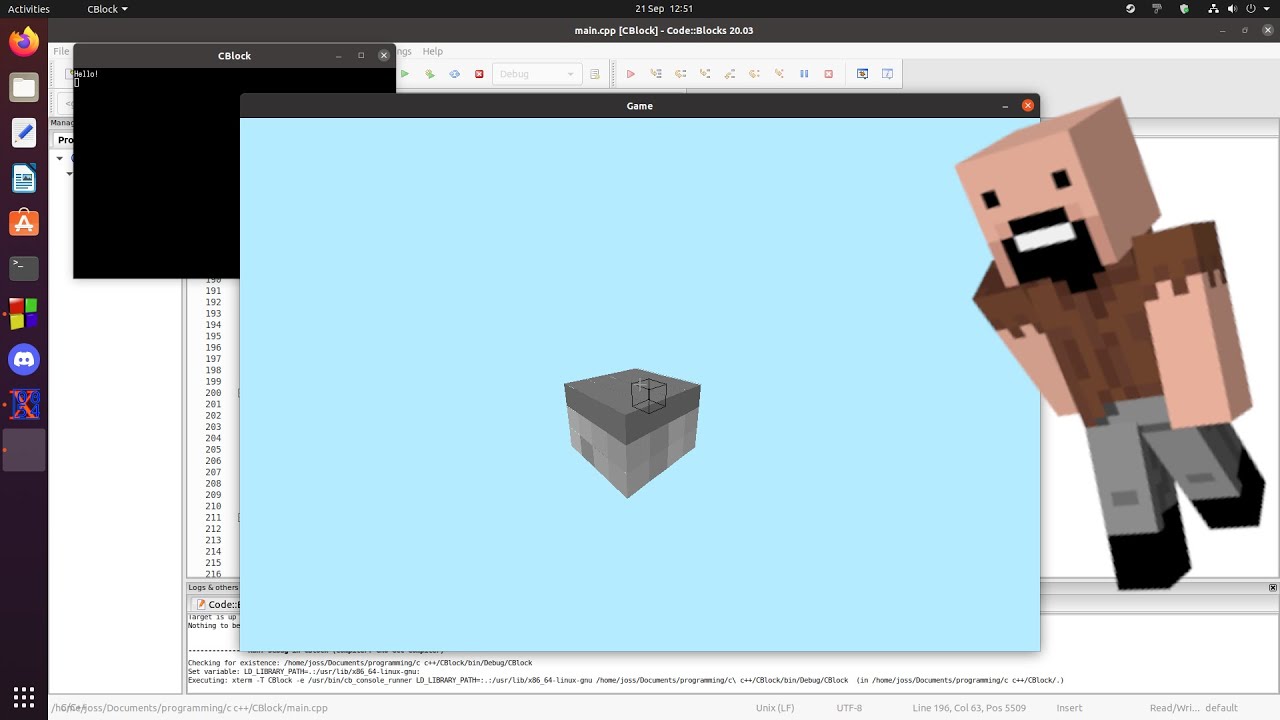Viewport: 1280px width, 720px height.
Task: Open the Debugging windows icon
Action: click(x=862, y=74)
